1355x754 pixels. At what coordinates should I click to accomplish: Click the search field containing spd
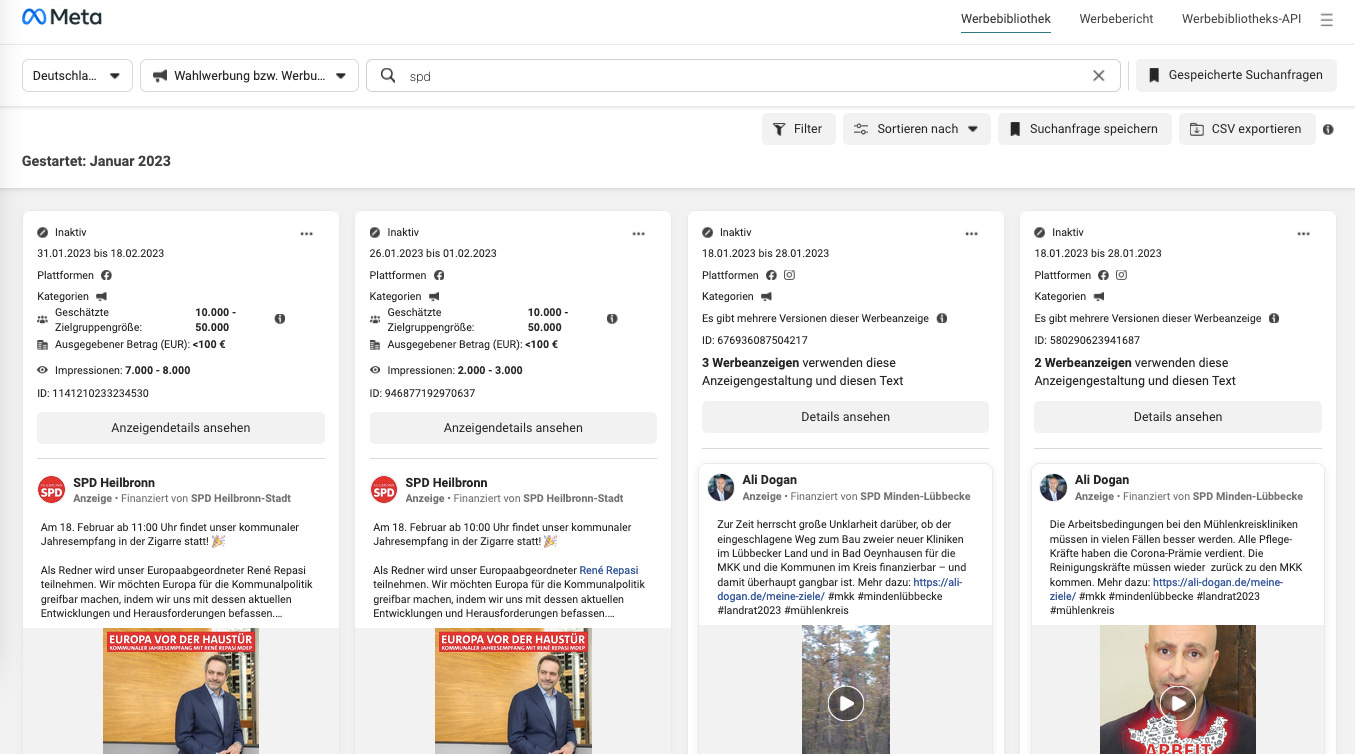pyautogui.click(x=743, y=75)
